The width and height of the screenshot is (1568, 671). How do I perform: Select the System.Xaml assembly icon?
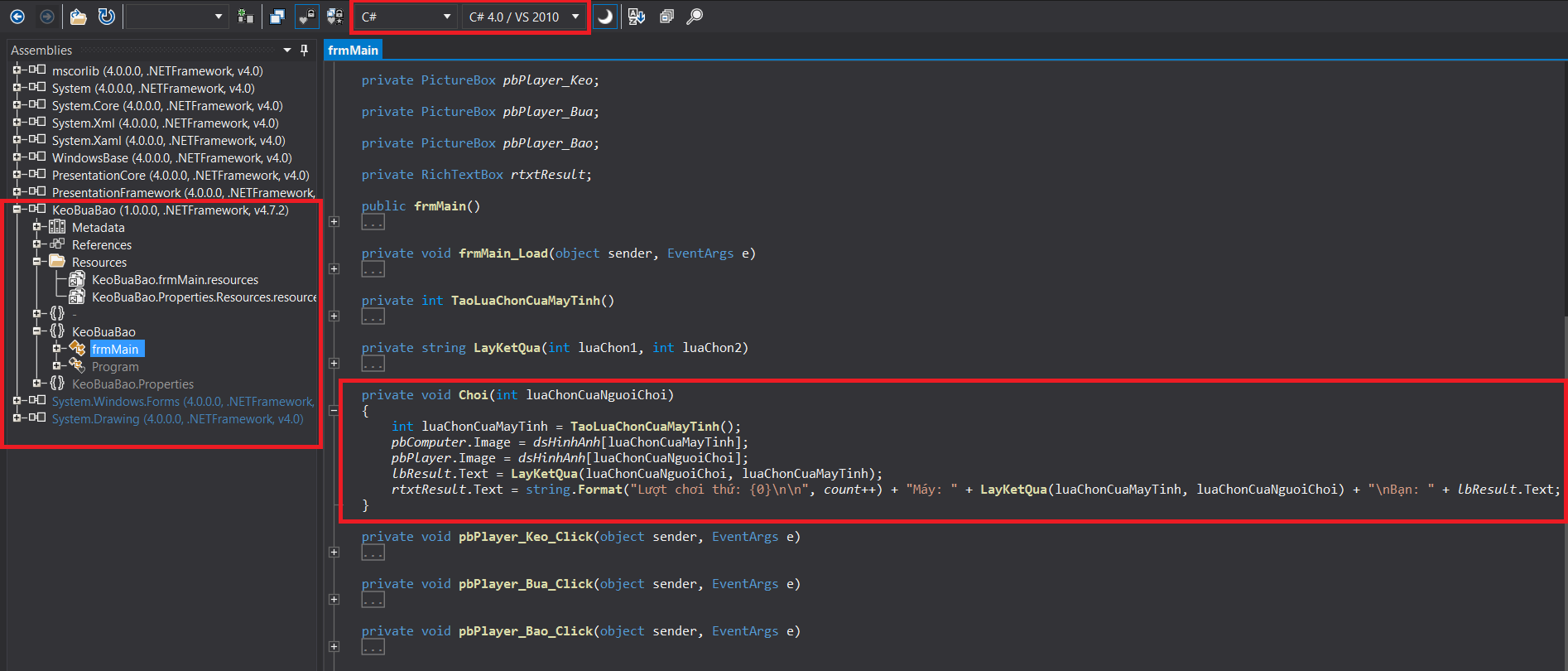37,140
